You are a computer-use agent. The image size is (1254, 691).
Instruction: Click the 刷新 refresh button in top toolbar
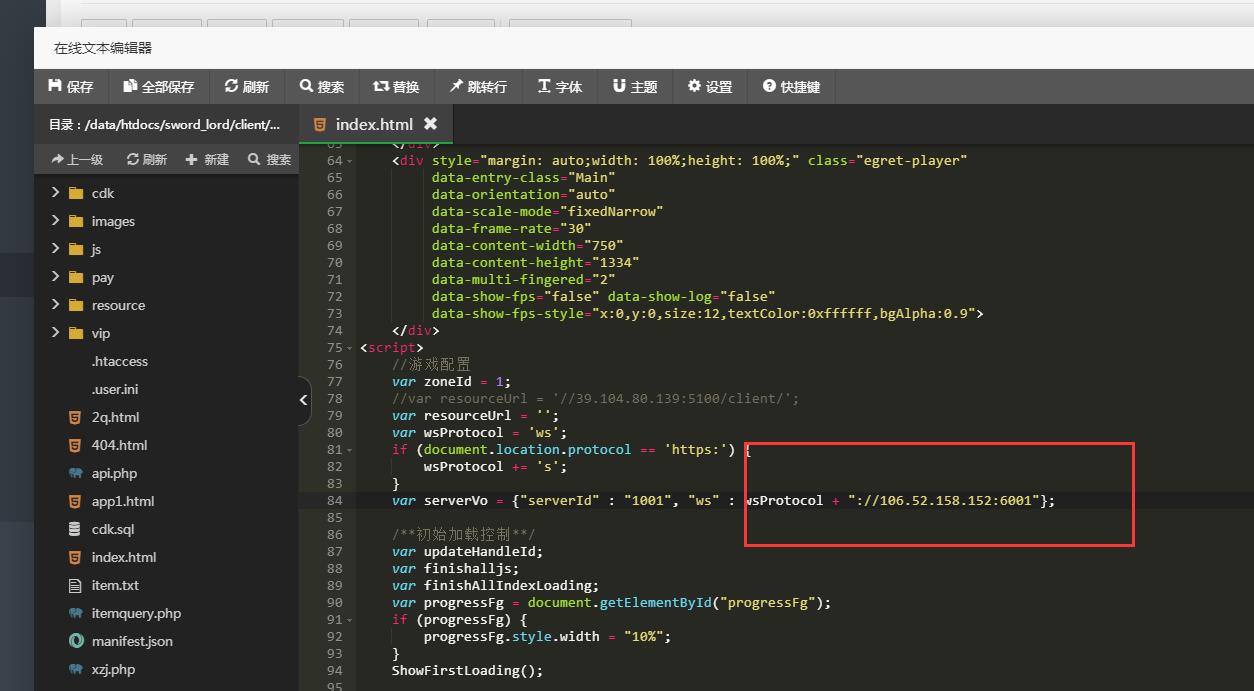tap(247, 87)
